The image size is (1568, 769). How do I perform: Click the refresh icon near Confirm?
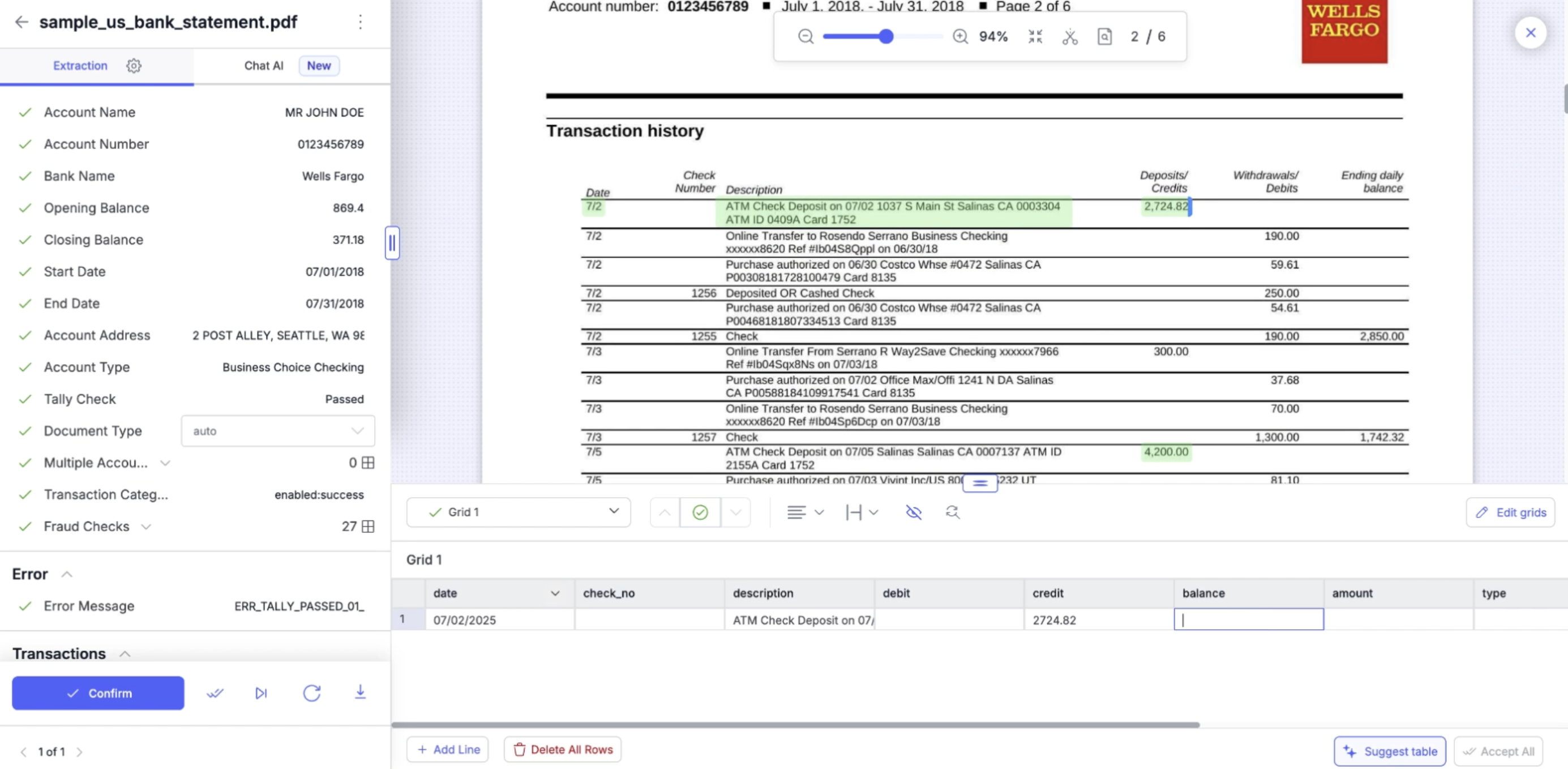312,693
